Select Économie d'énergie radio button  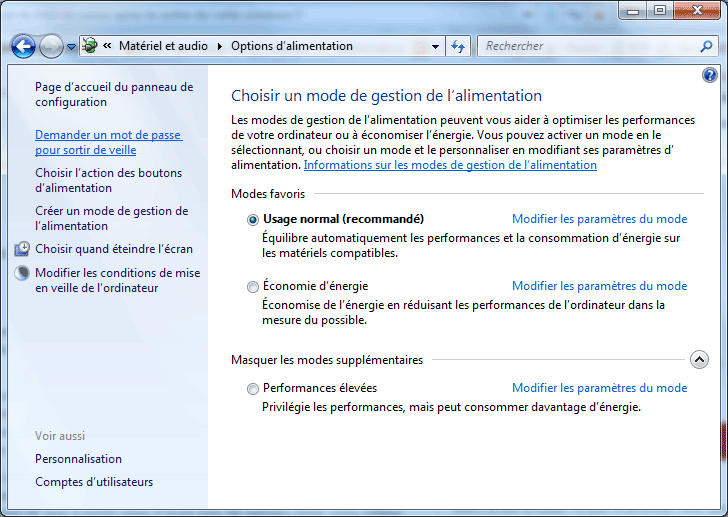253,287
